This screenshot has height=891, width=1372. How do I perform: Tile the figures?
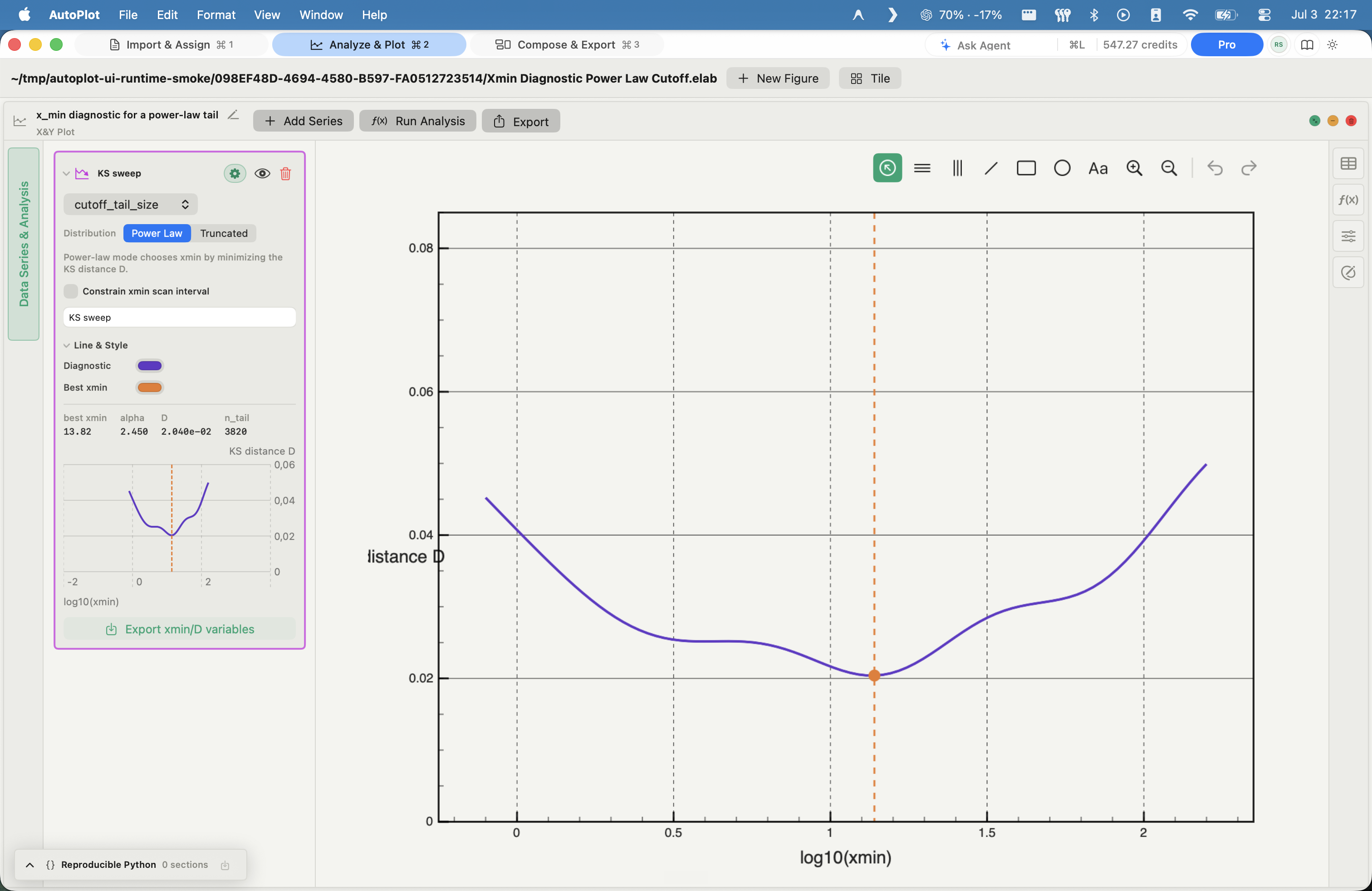(x=869, y=78)
